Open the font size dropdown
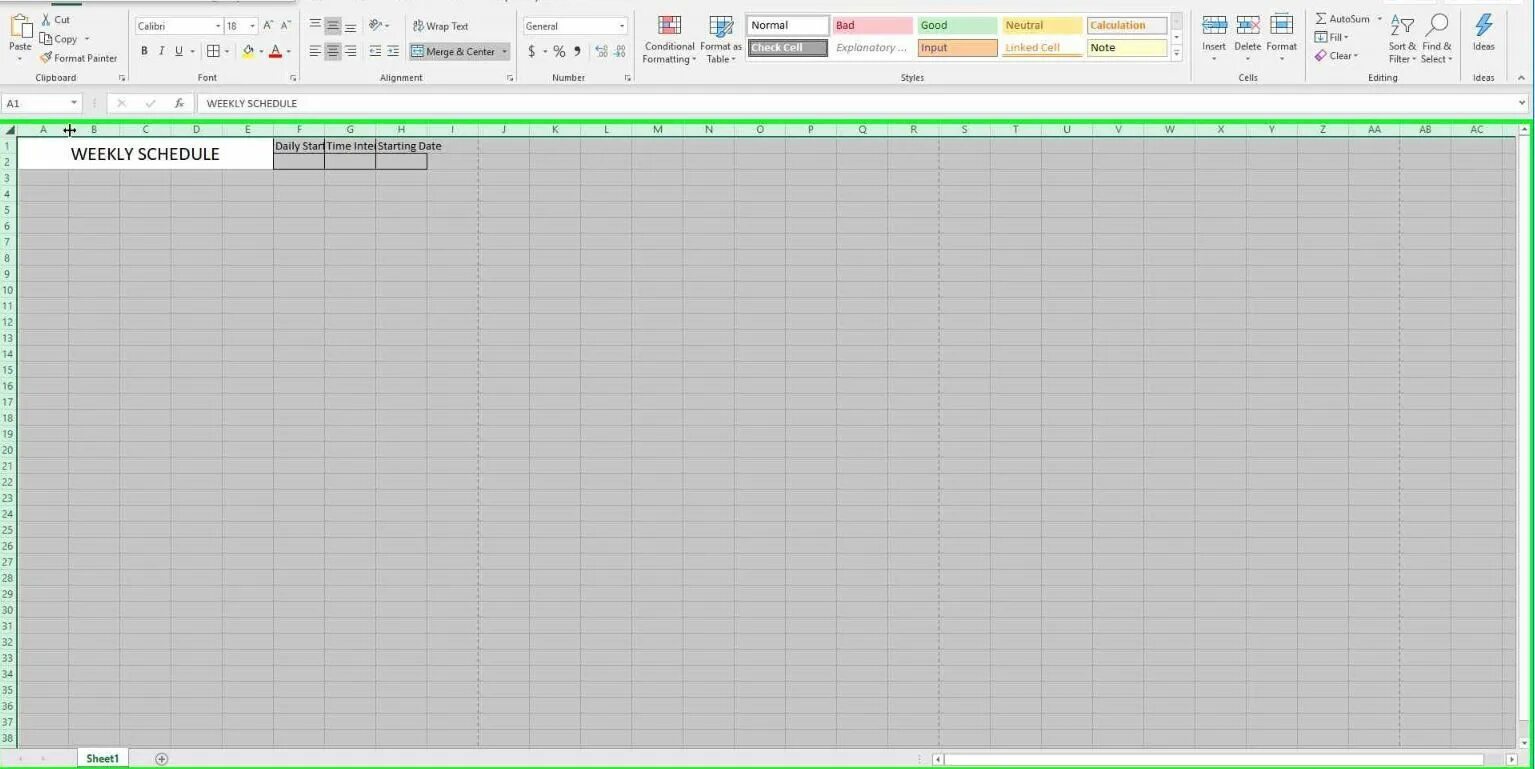This screenshot has width=1535, height=769. click(x=252, y=26)
